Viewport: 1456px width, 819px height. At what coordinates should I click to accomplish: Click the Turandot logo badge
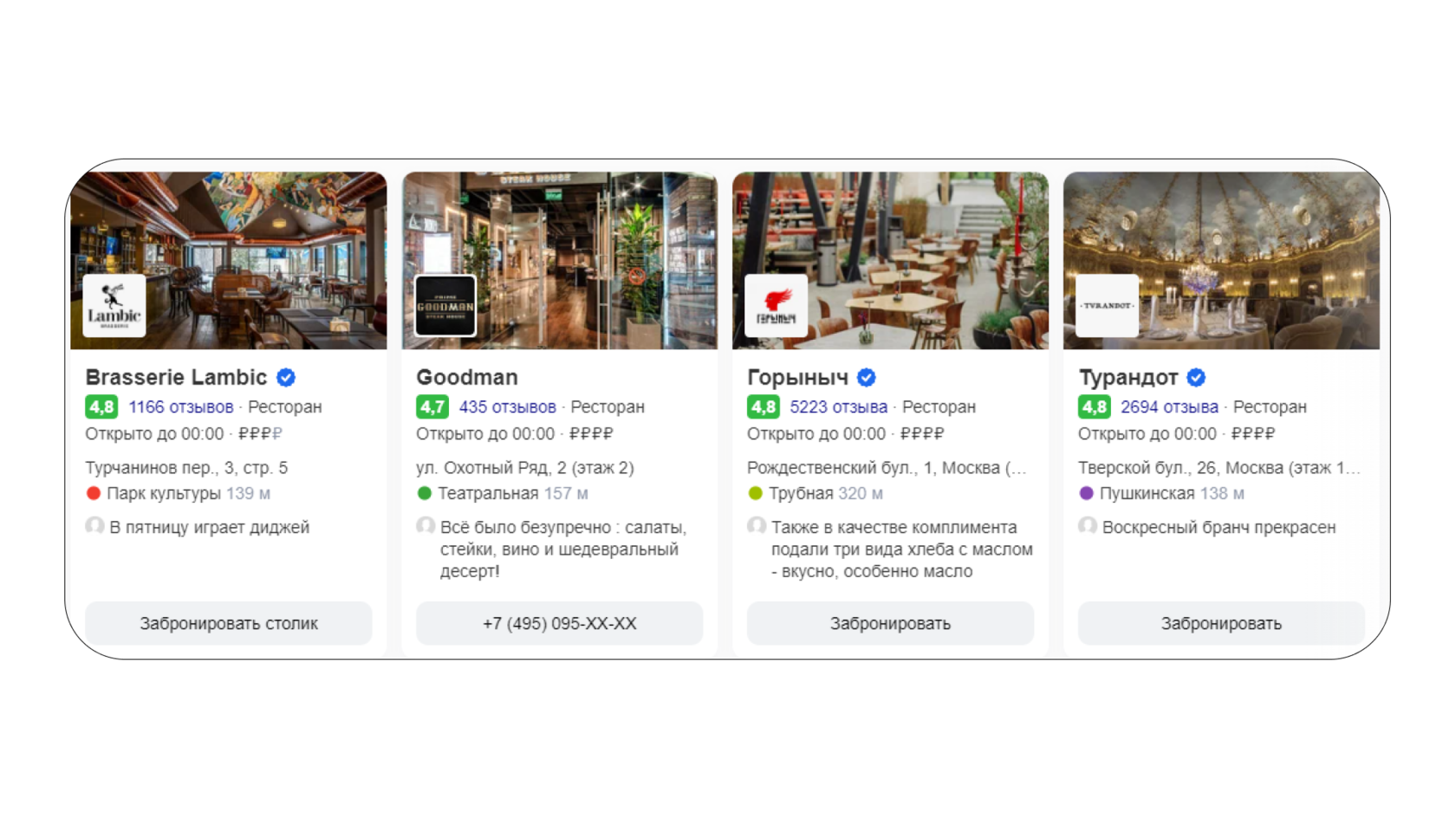tap(1108, 306)
